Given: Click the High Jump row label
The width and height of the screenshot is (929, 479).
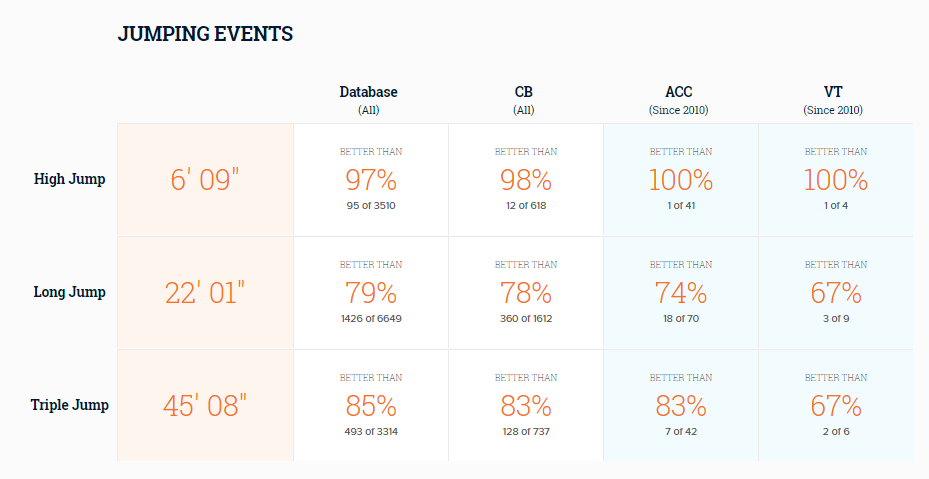Looking at the screenshot, I should 69,179.
